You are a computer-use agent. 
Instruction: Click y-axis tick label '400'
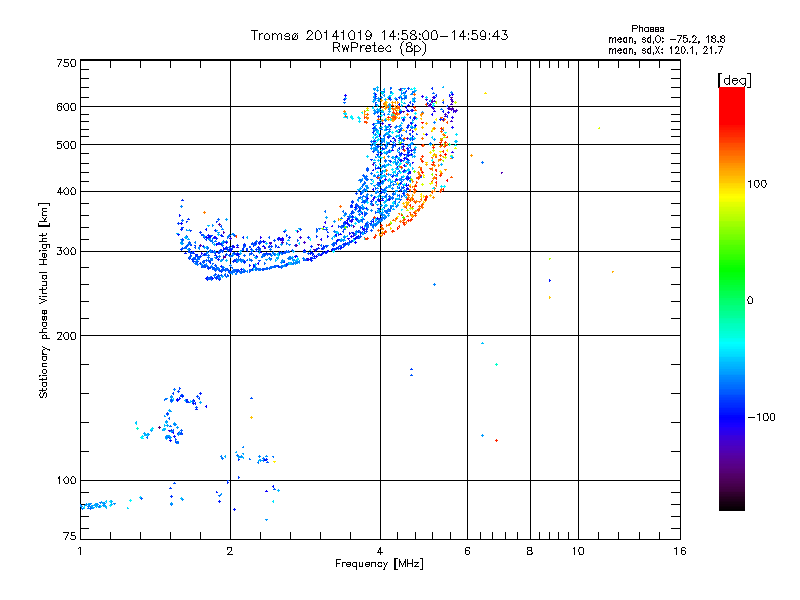click(66, 191)
